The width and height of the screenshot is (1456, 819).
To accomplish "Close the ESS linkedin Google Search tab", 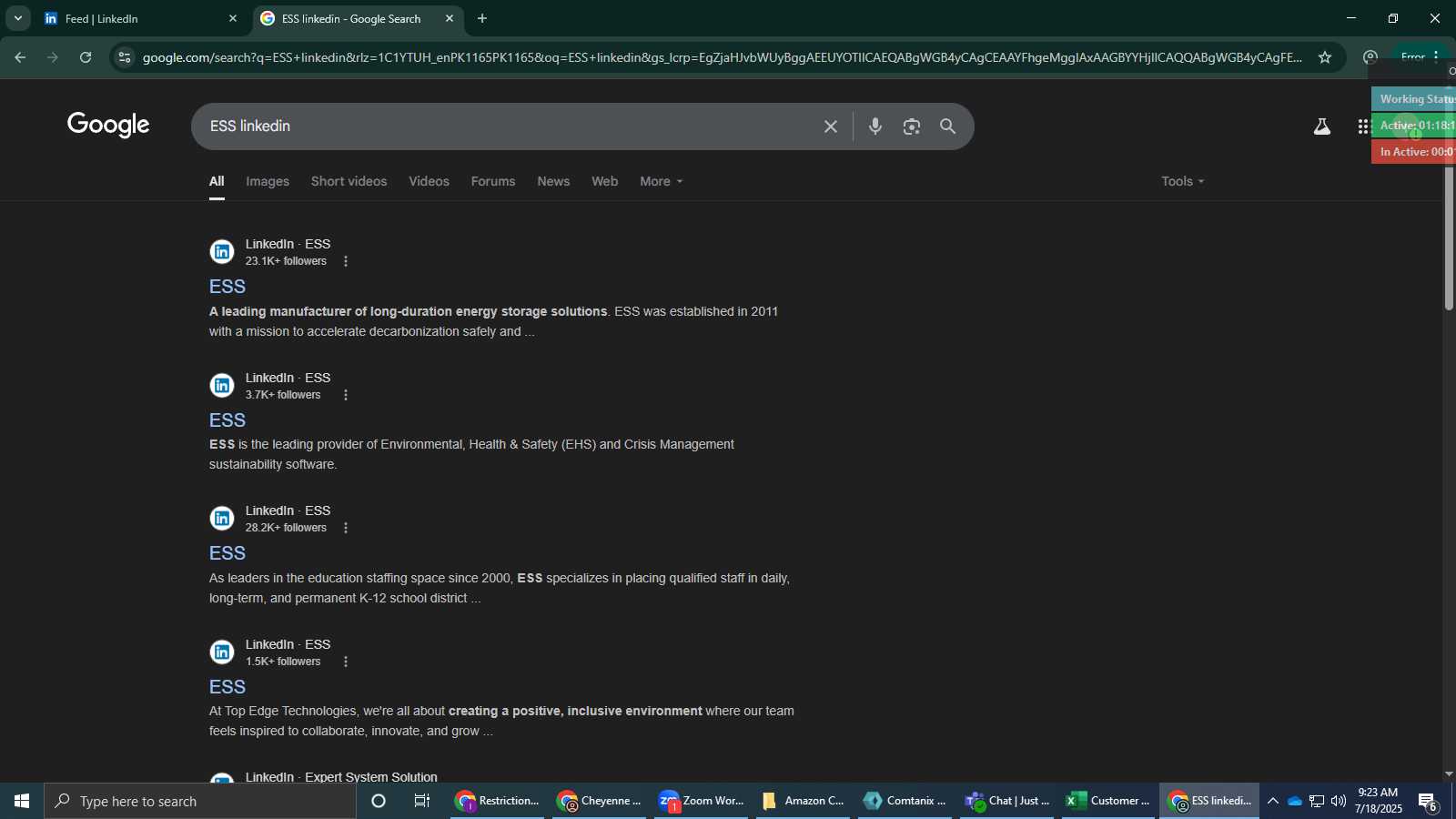I will [x=450, y=18].
